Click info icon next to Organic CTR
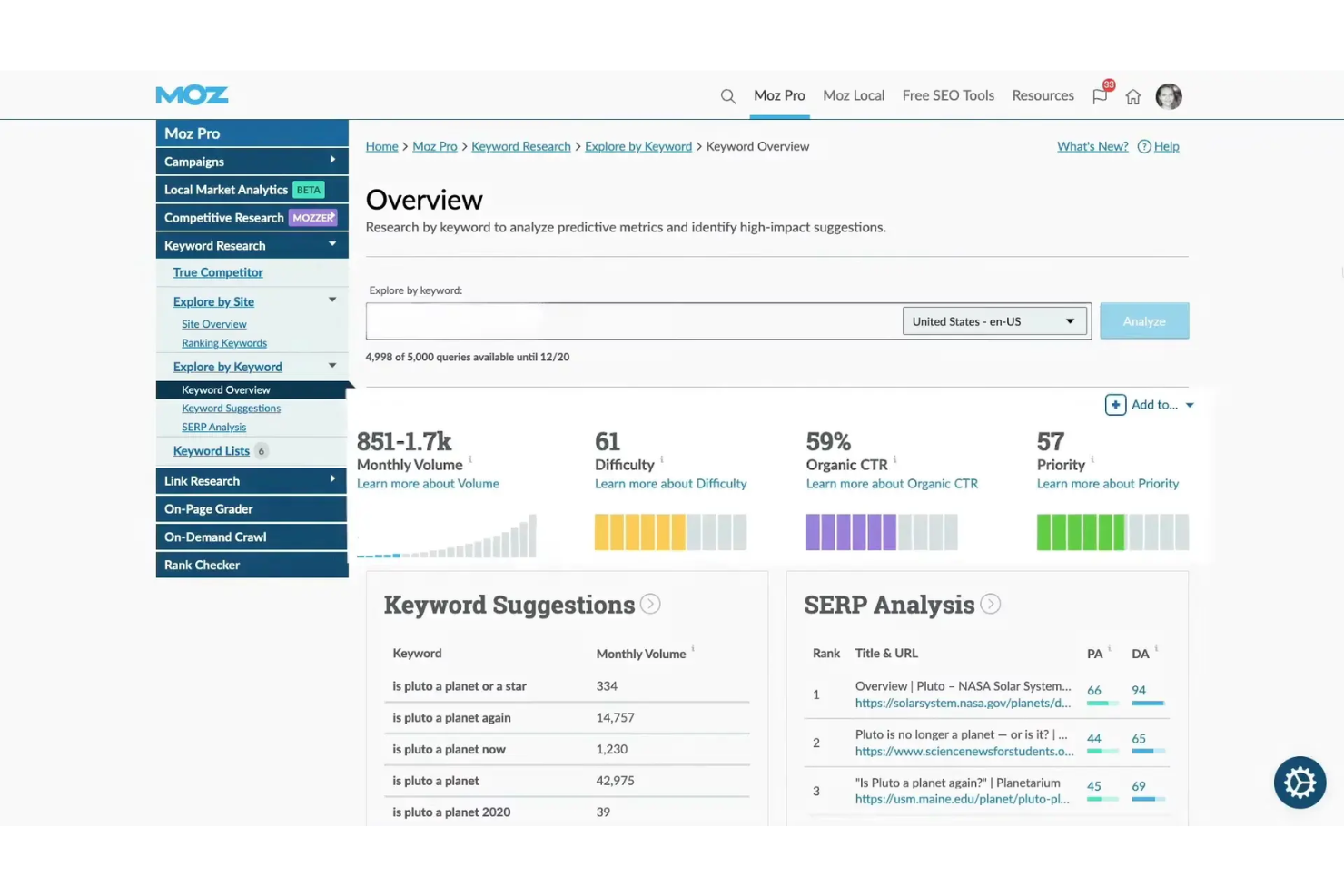 895,459
